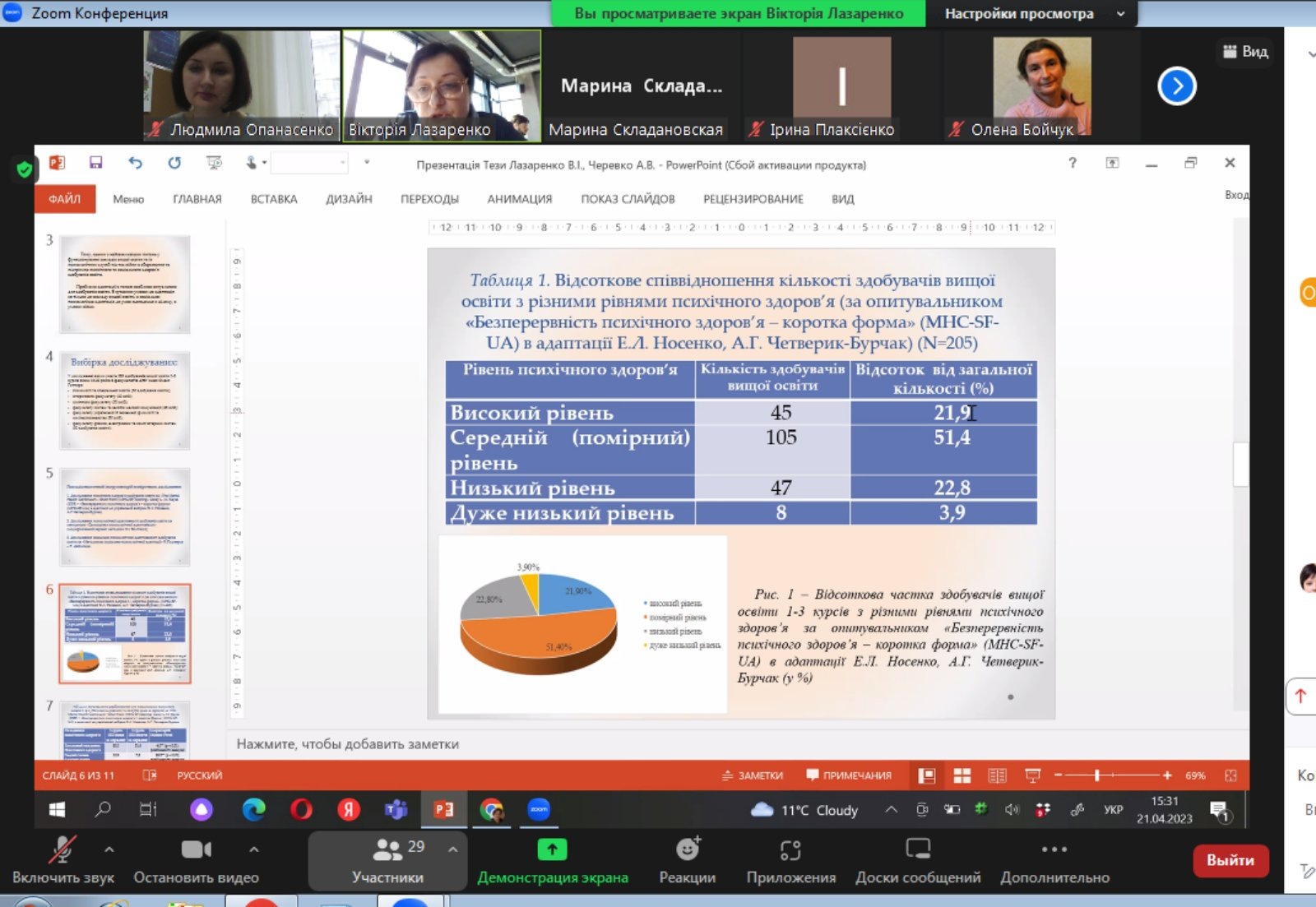
Task: Open the Whiteboards icon
Action: pos(917,849)
